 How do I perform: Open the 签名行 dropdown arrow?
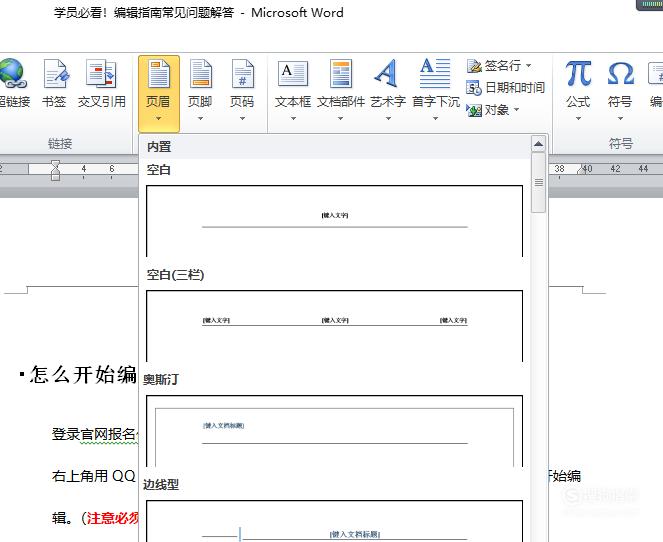529,66
